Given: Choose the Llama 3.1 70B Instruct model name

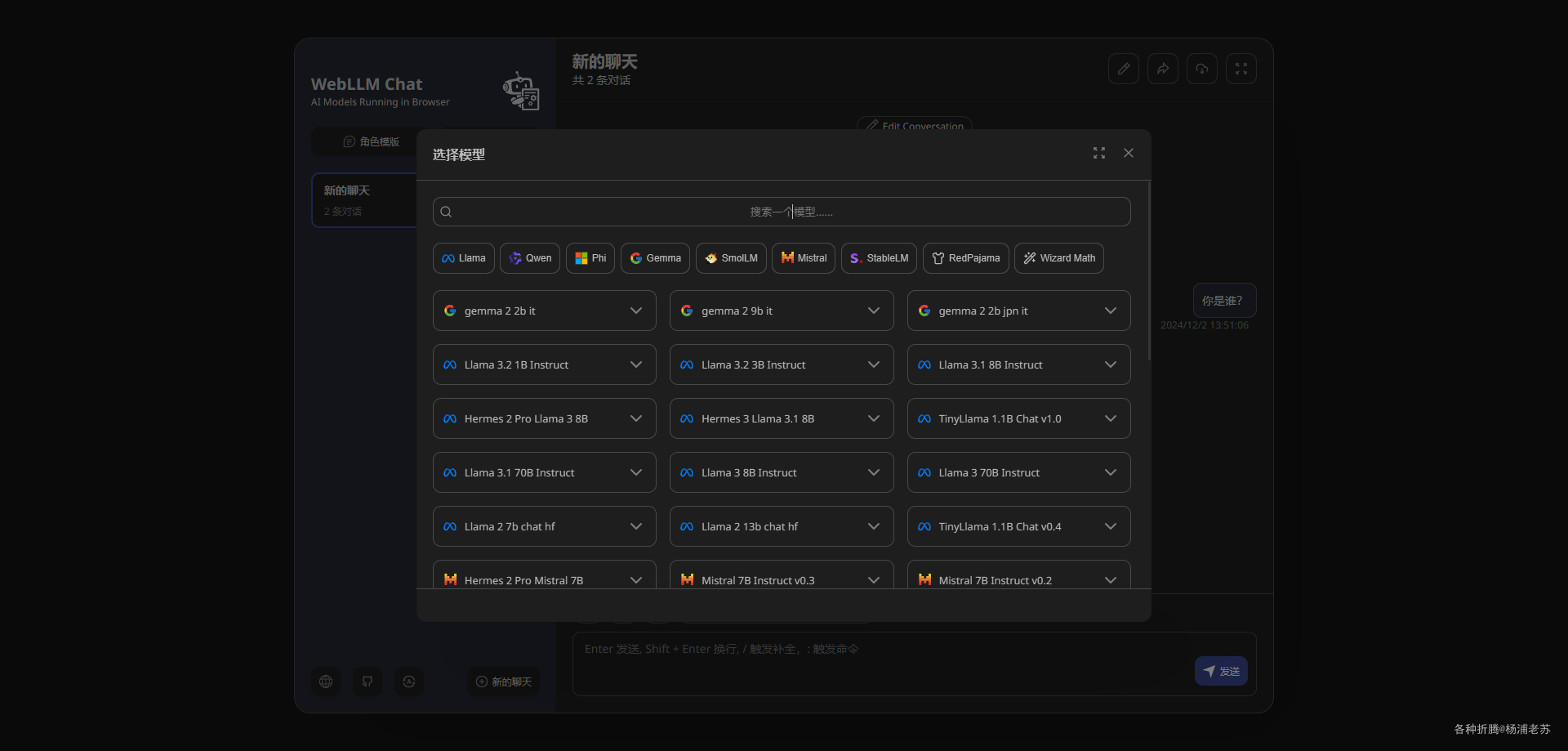Looking at the screenshot, I should point(519,472).
